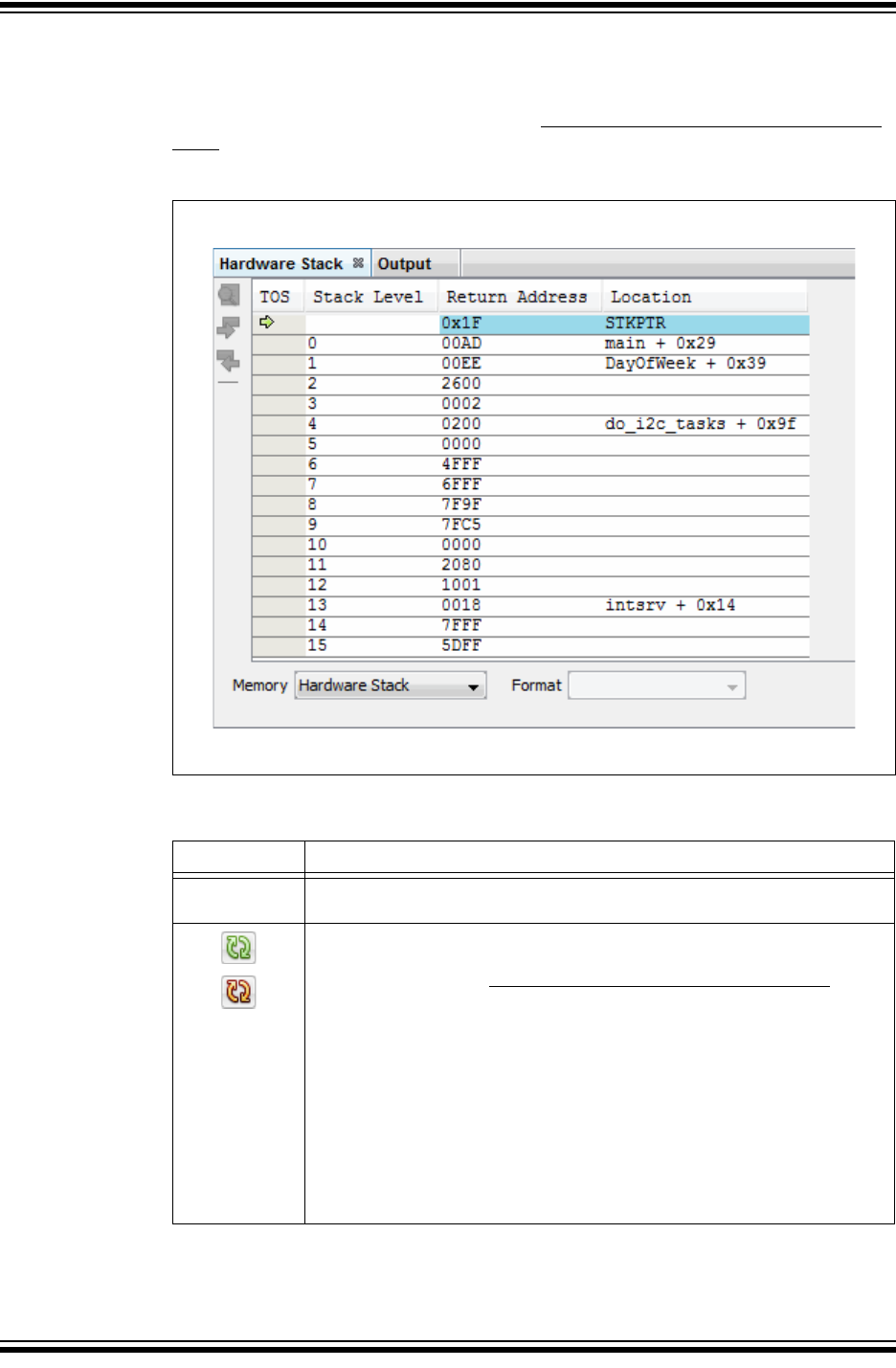Select return address 2600
Viewport: 896px width, 1368px height.
coord(461,384)
